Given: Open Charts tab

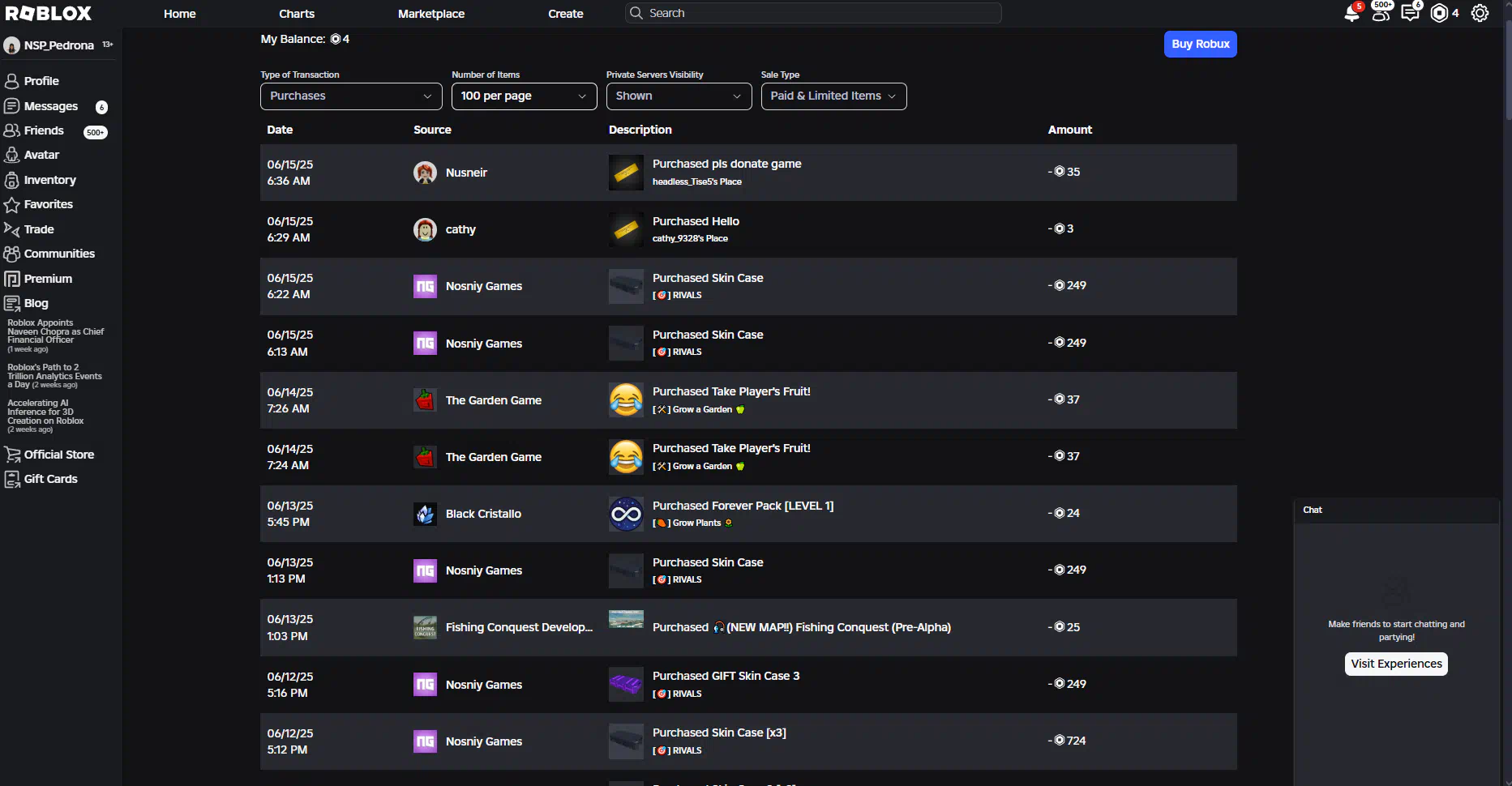Looking at the screenshot, I should (297, 14).
